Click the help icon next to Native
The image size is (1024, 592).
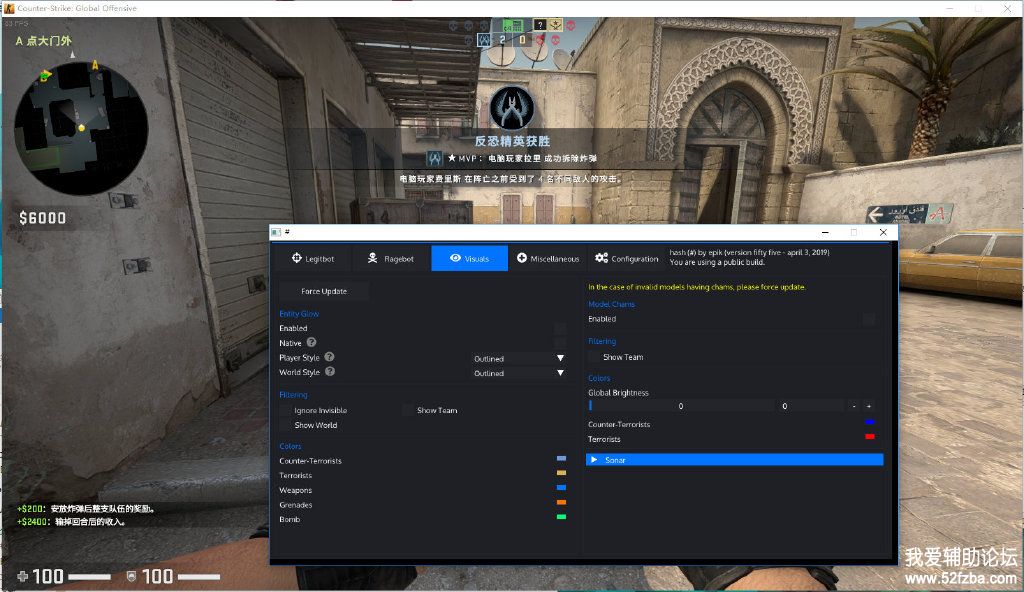pos(312,342)
